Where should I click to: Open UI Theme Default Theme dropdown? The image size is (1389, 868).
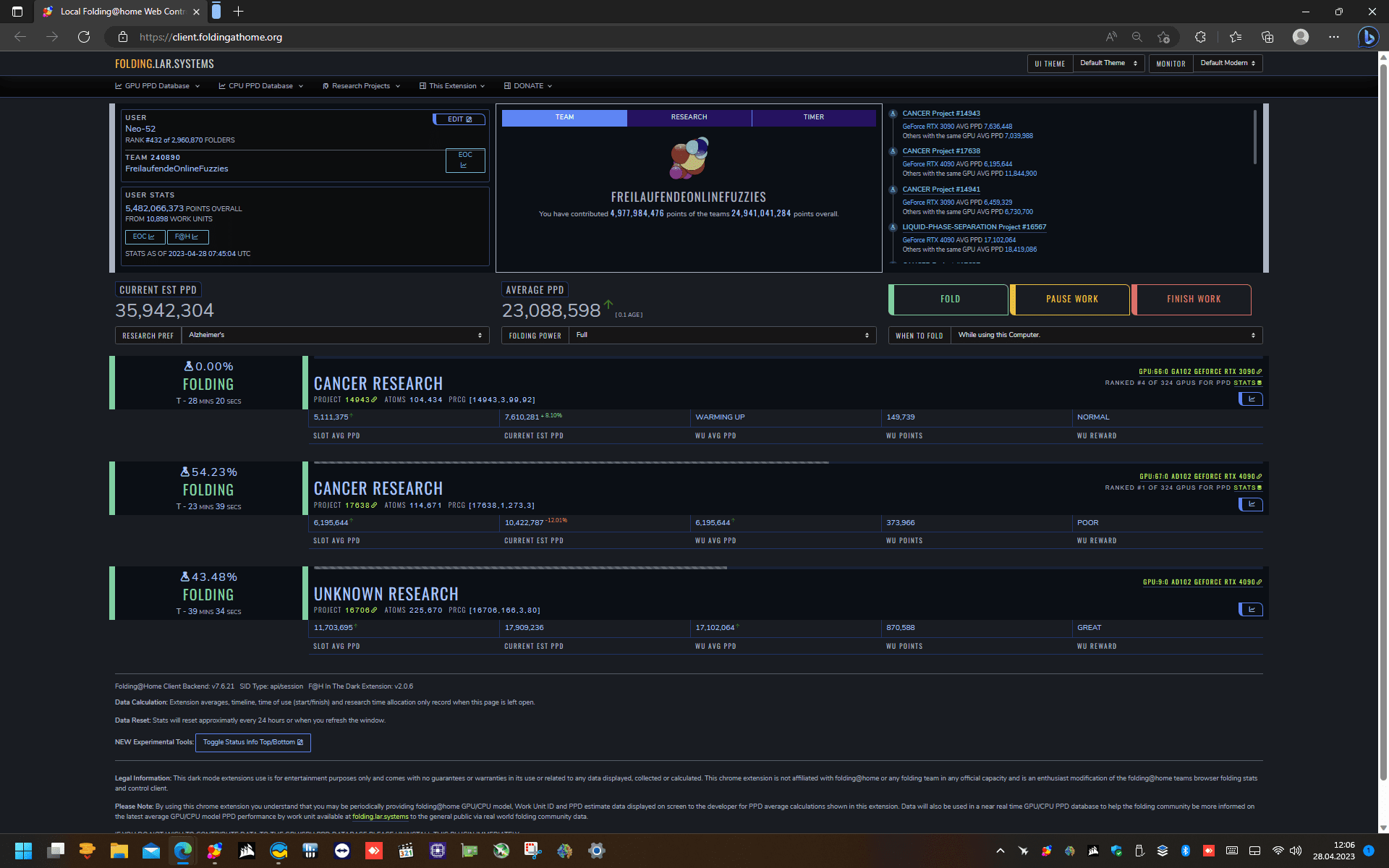click(x=1108, y=64)
